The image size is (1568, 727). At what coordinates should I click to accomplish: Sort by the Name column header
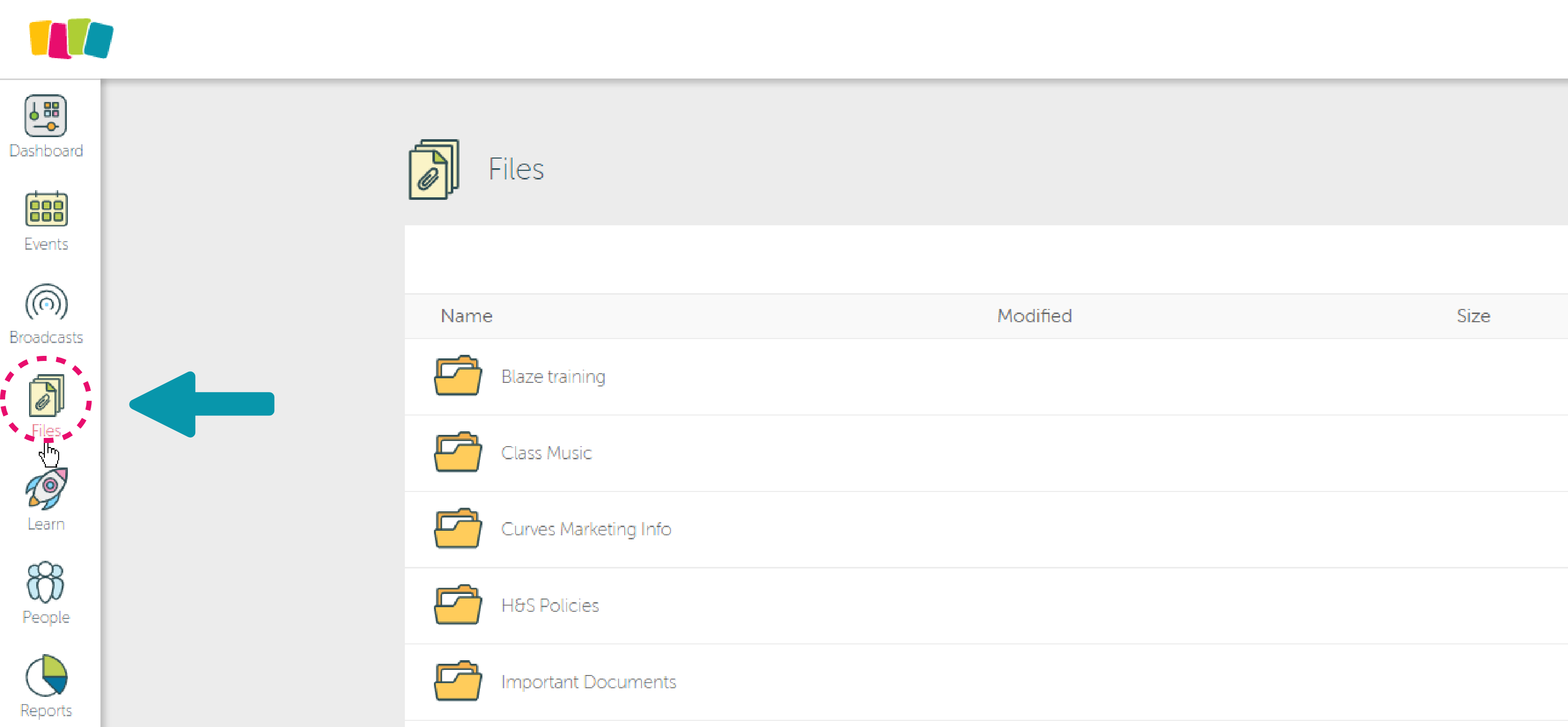click(466, 316)
